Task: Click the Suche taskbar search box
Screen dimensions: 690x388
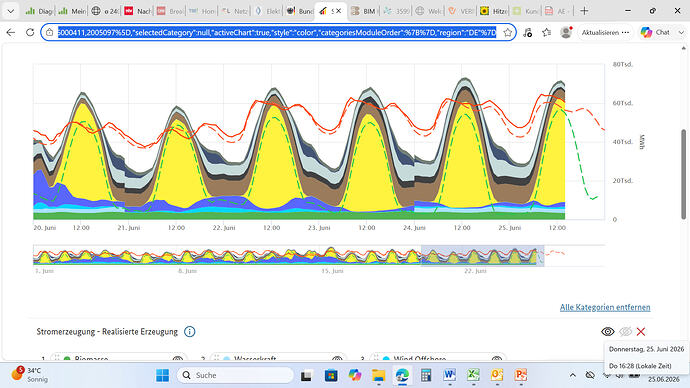Action: [x=235, y=375]
